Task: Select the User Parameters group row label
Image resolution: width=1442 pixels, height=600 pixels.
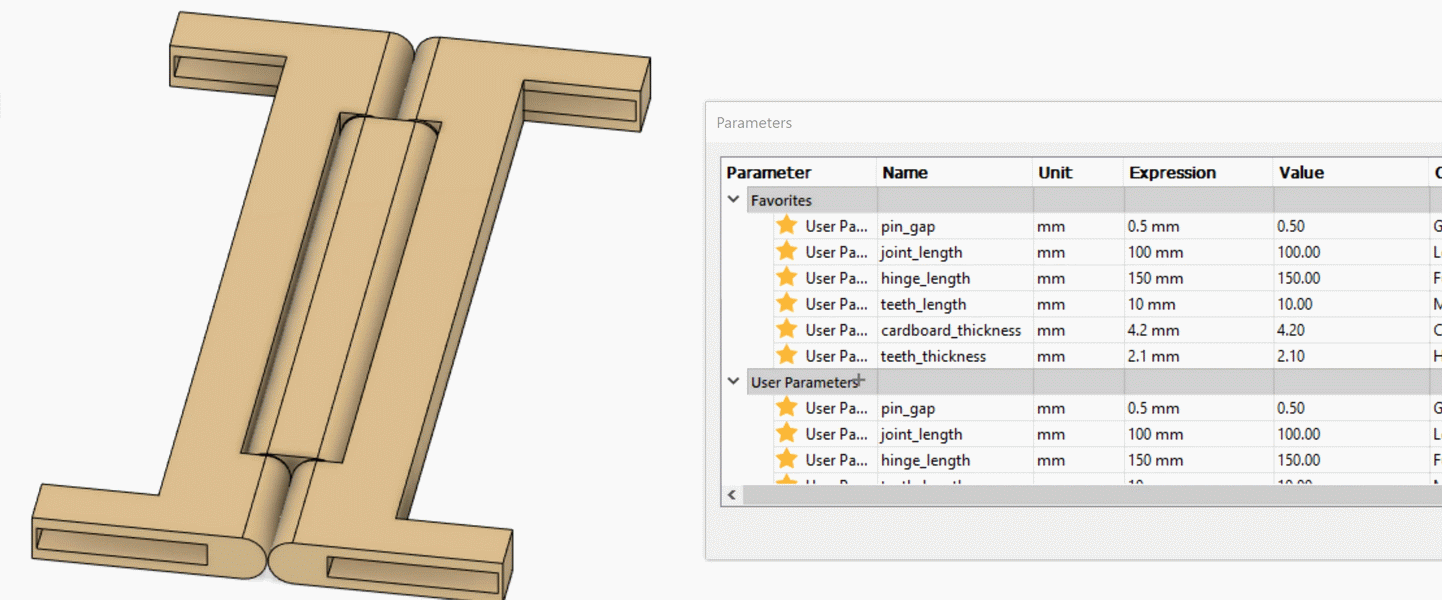Action: (x=804, y=382)
